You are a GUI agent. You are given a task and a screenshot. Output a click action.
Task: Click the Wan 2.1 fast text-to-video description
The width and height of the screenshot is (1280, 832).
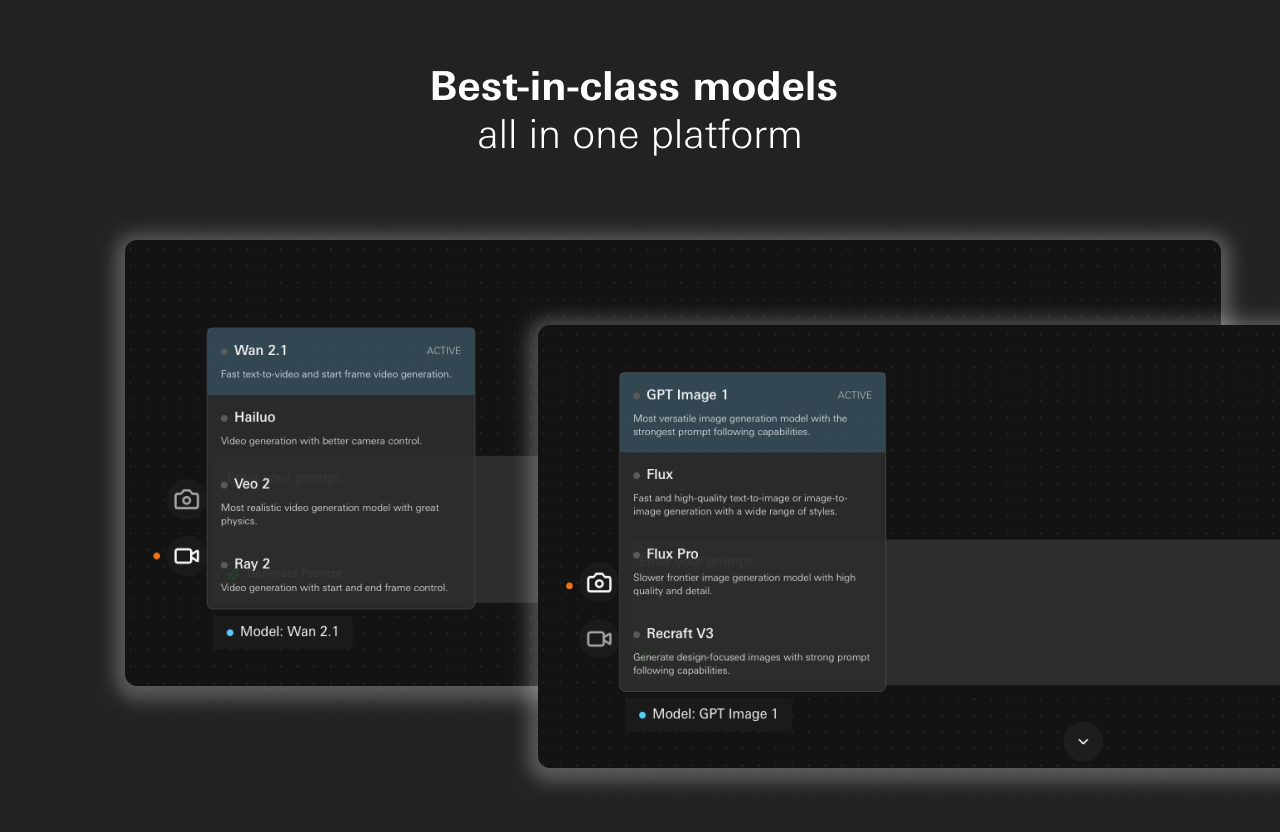[x=336, y=375]
